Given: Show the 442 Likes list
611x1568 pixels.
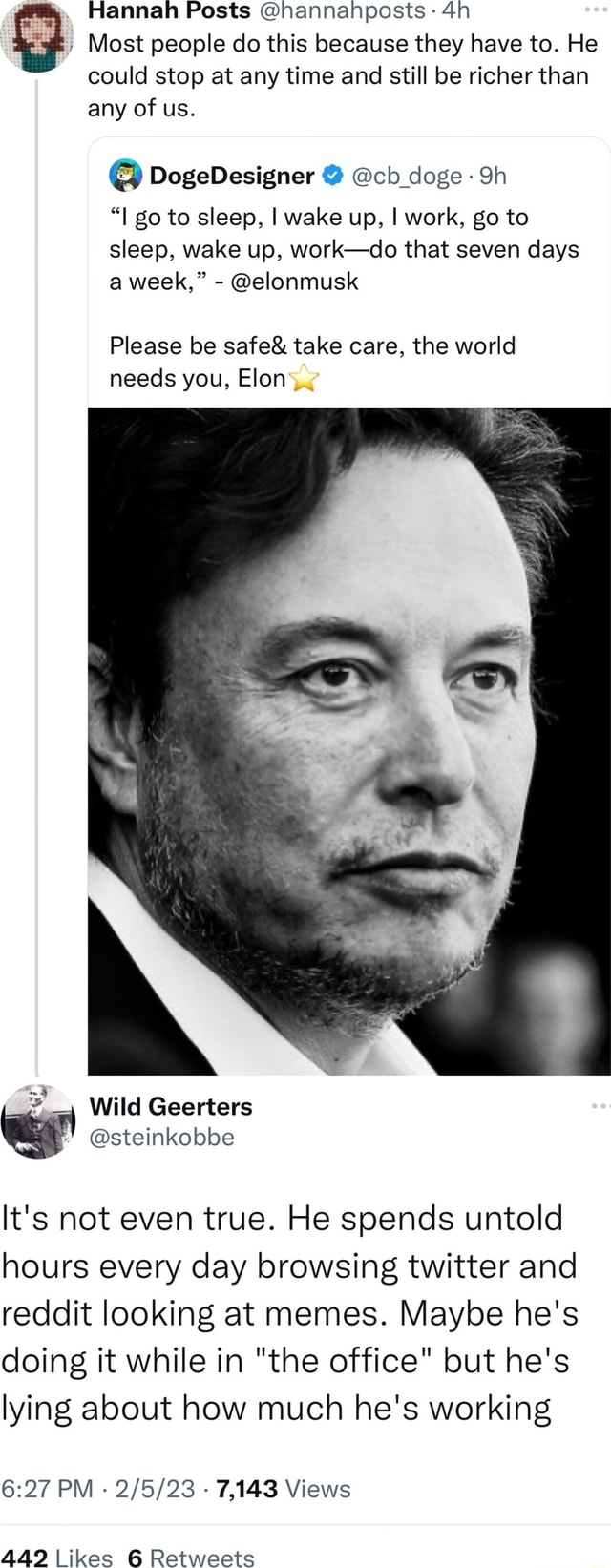Looking at the screenshot, I should click(x=56, y=1558).
